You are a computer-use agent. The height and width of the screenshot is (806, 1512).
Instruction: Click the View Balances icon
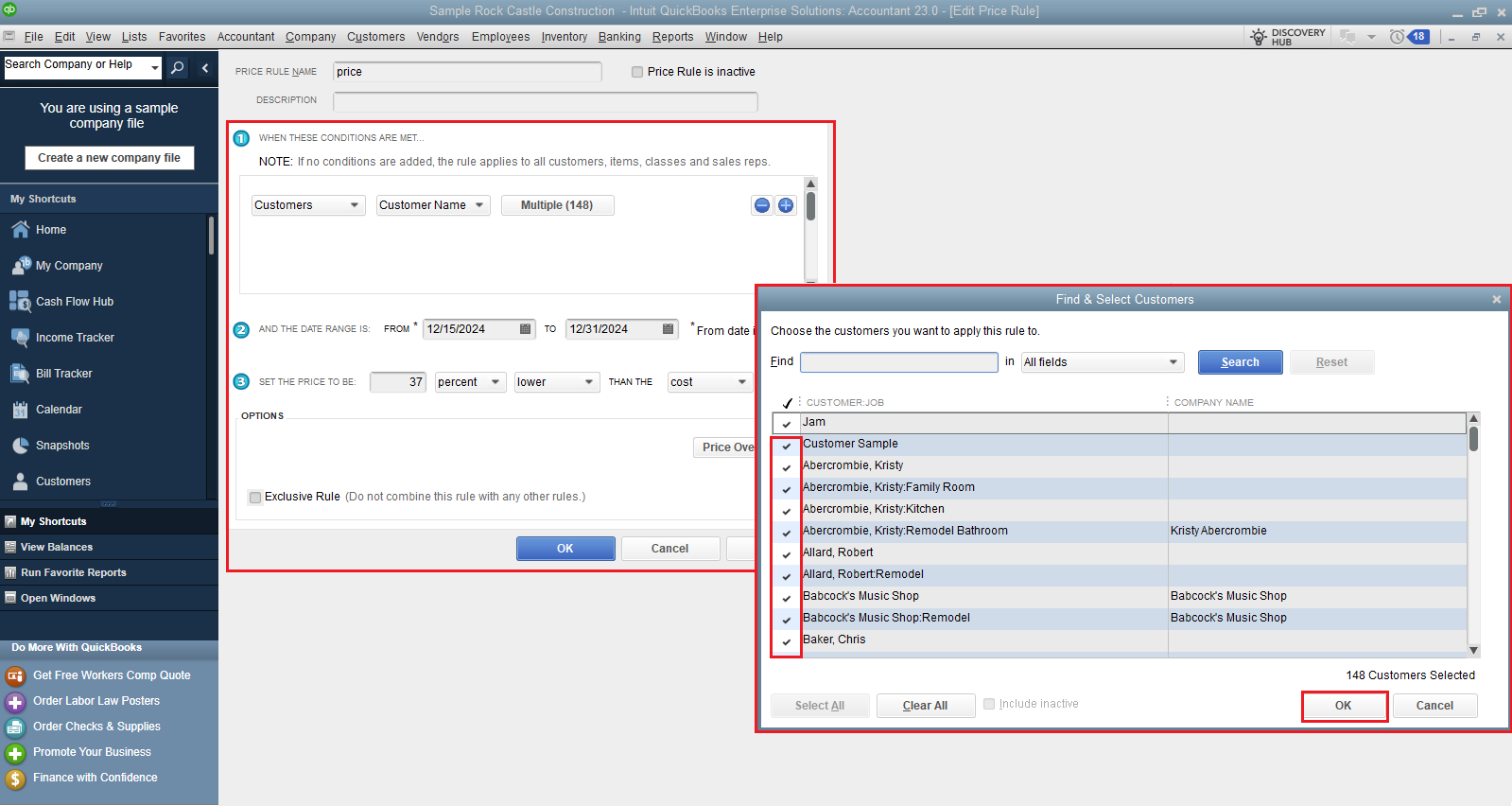coord(10,547)
